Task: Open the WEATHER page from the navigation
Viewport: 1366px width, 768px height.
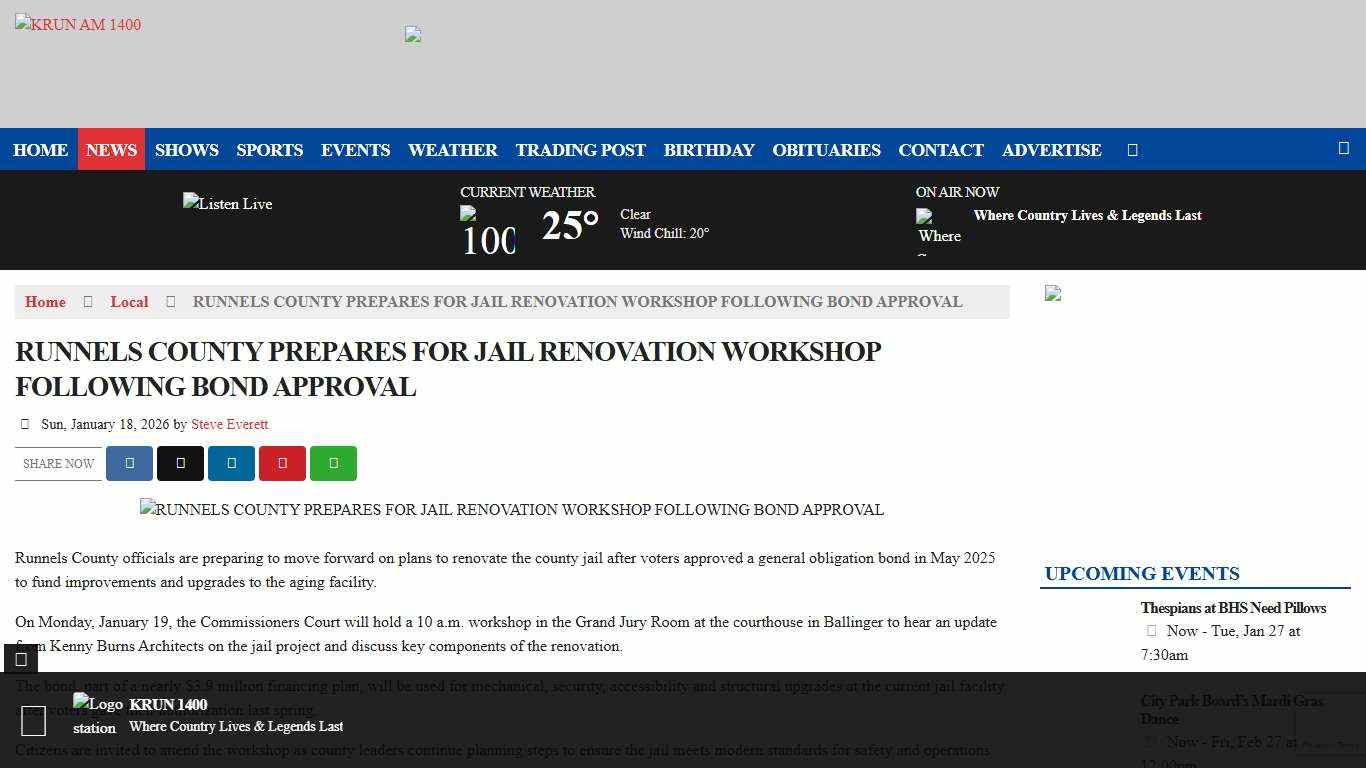Action: click(x=452, y=149)
